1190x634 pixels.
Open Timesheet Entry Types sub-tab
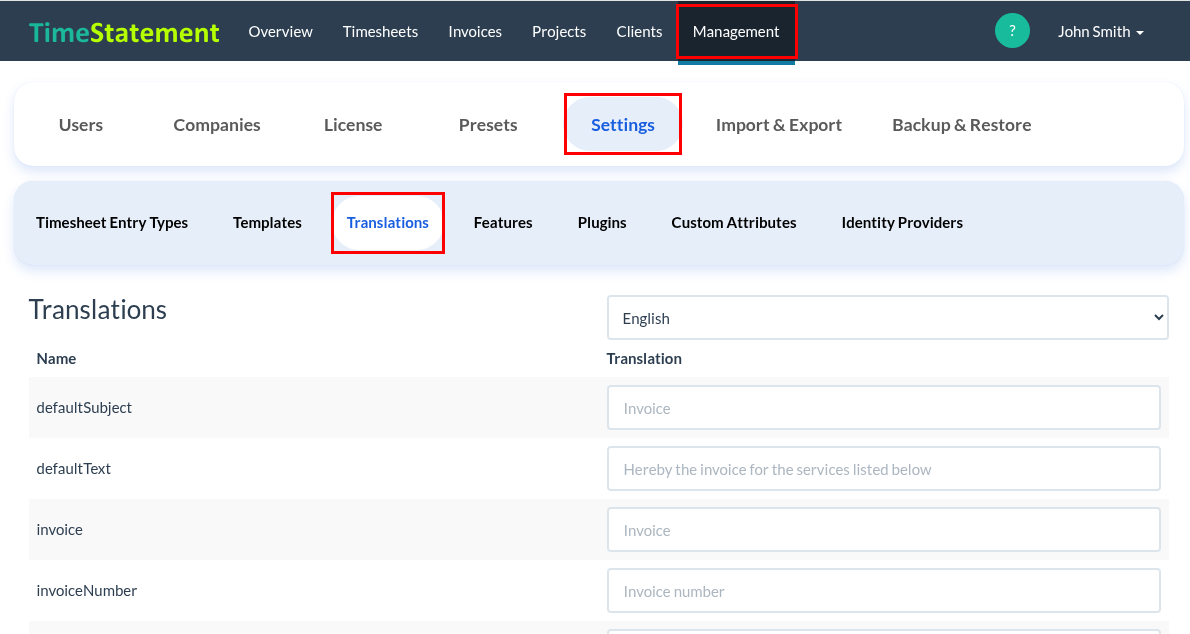click(112, 222)
